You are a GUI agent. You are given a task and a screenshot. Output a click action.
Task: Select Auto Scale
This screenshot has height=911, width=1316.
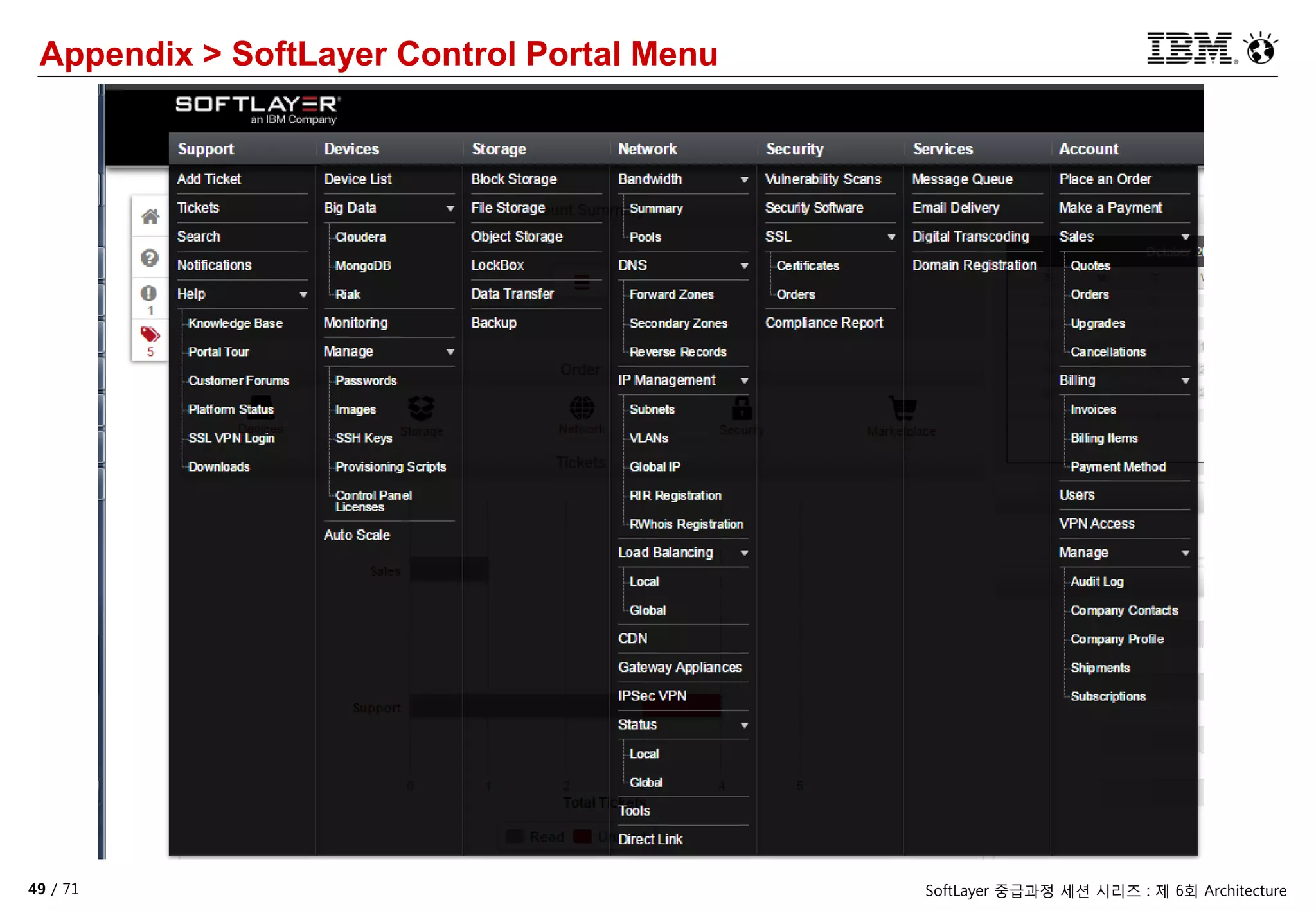click(357, 535)
